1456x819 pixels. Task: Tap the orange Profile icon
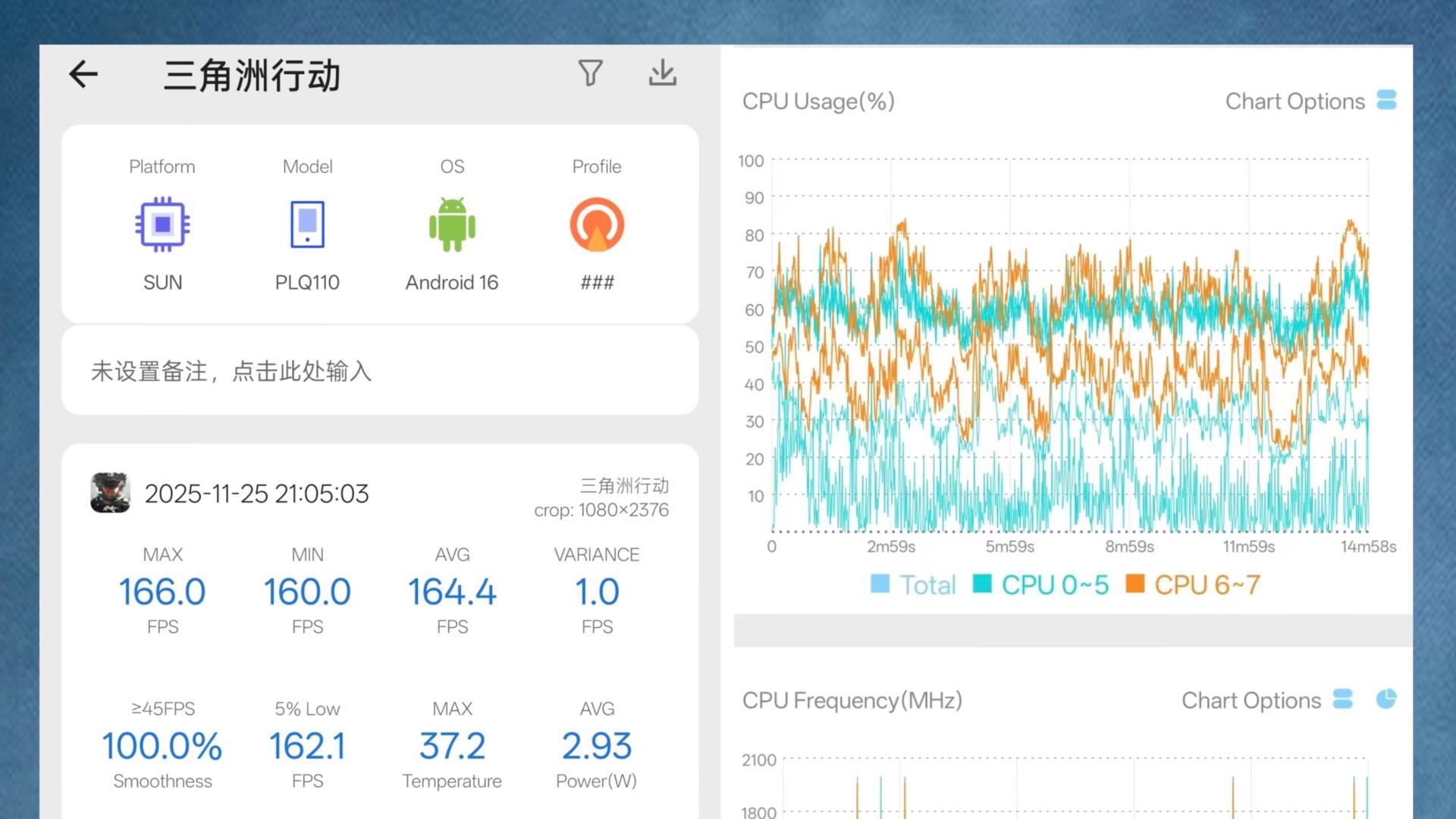click(x=597, y=224)
